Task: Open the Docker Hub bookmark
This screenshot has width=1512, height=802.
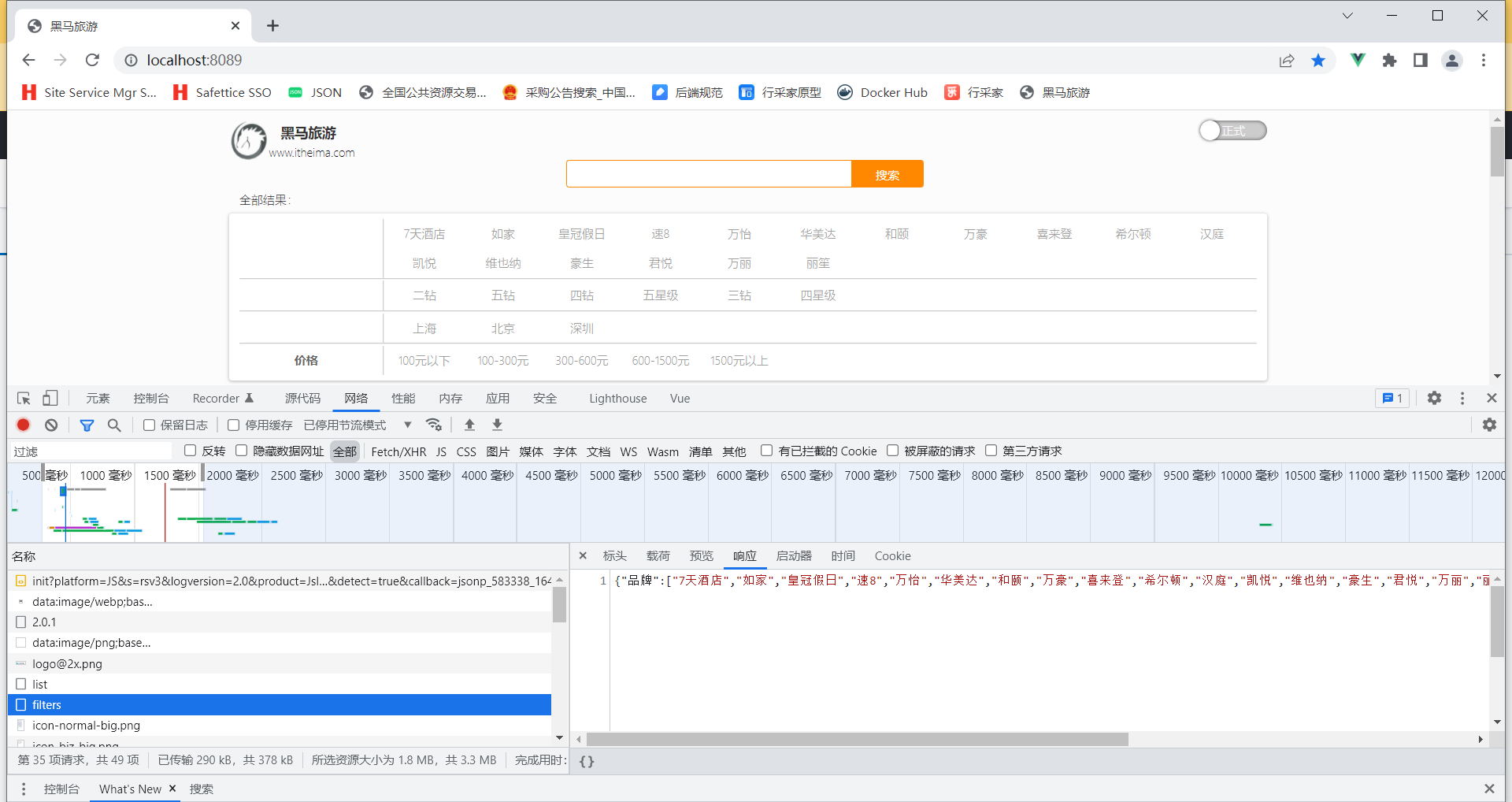Action: pyautogui.click(x=882, y=92)
